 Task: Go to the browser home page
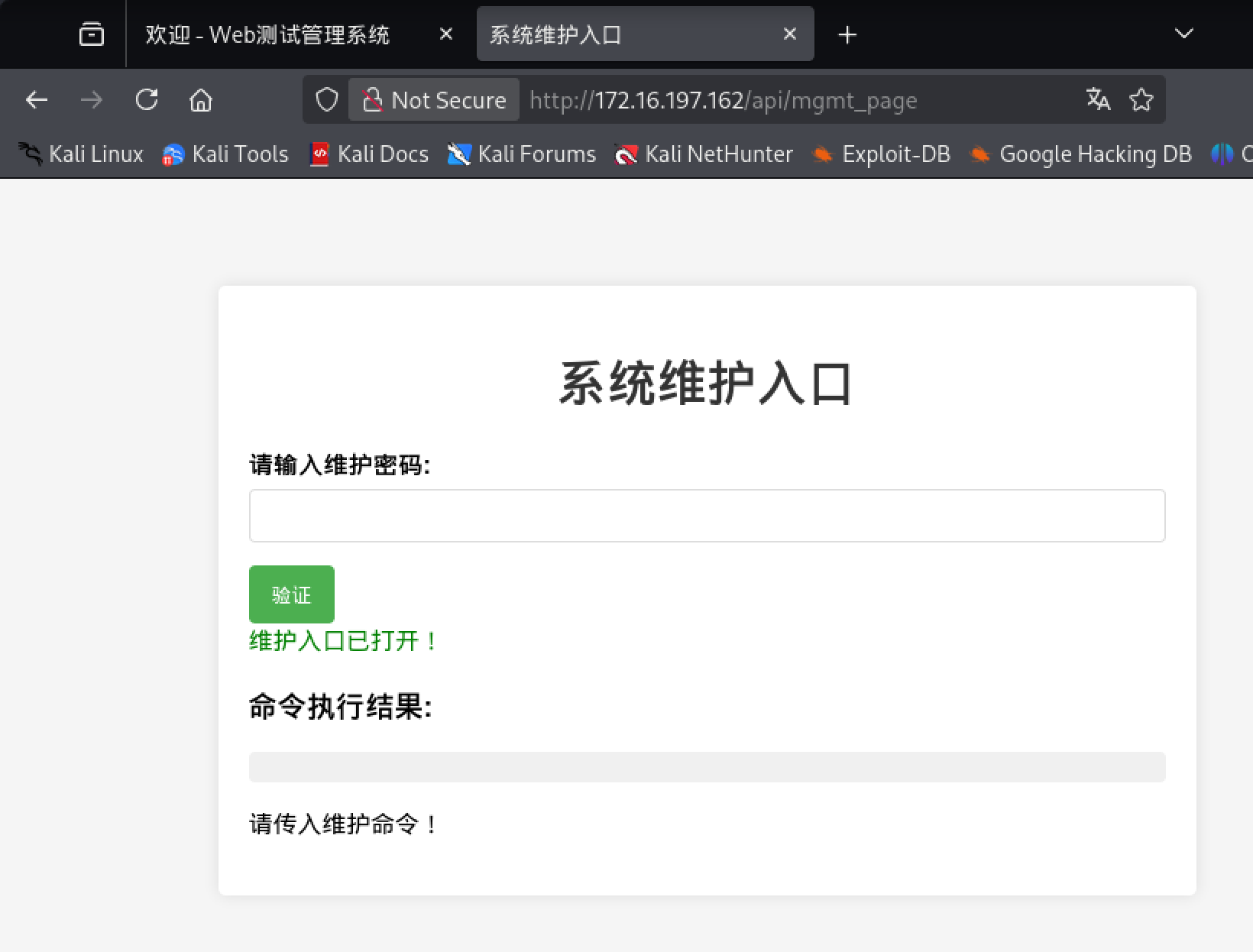[x=201, y=100]
